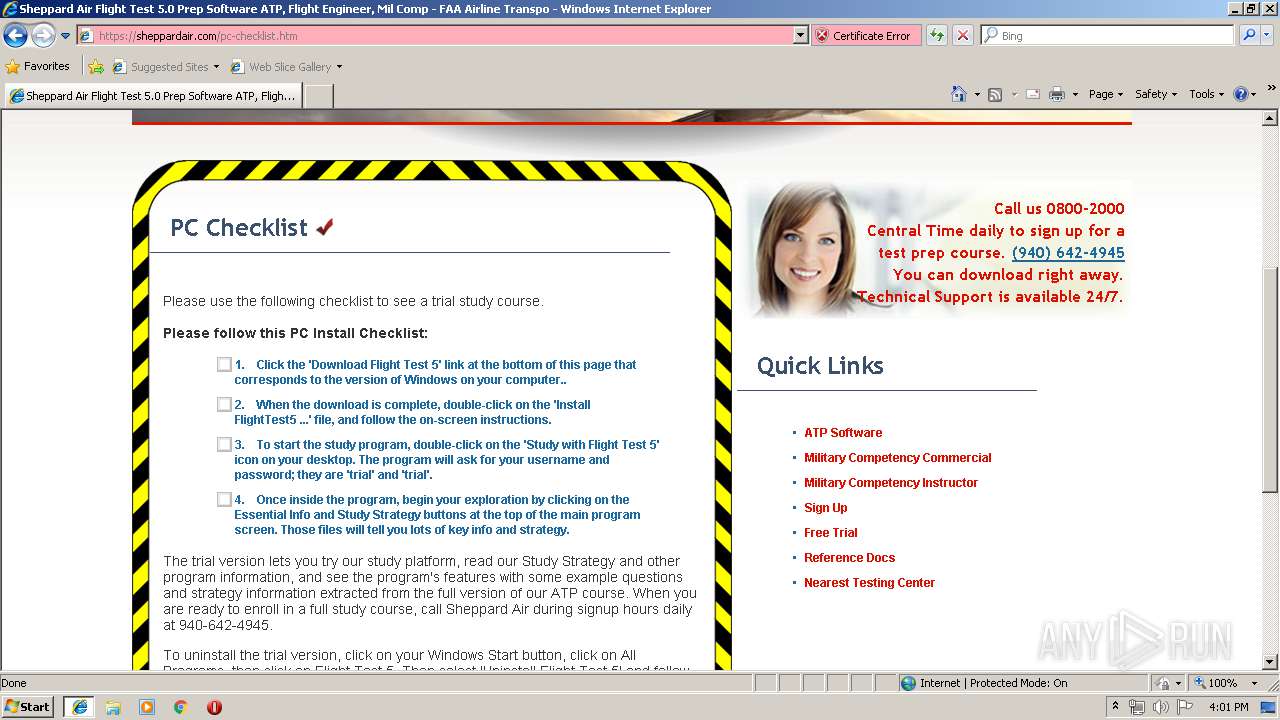Click the red checkmark beside PC Checklist
The height and width of the screenshot is (720, 1280).
[x=324, y=228]
